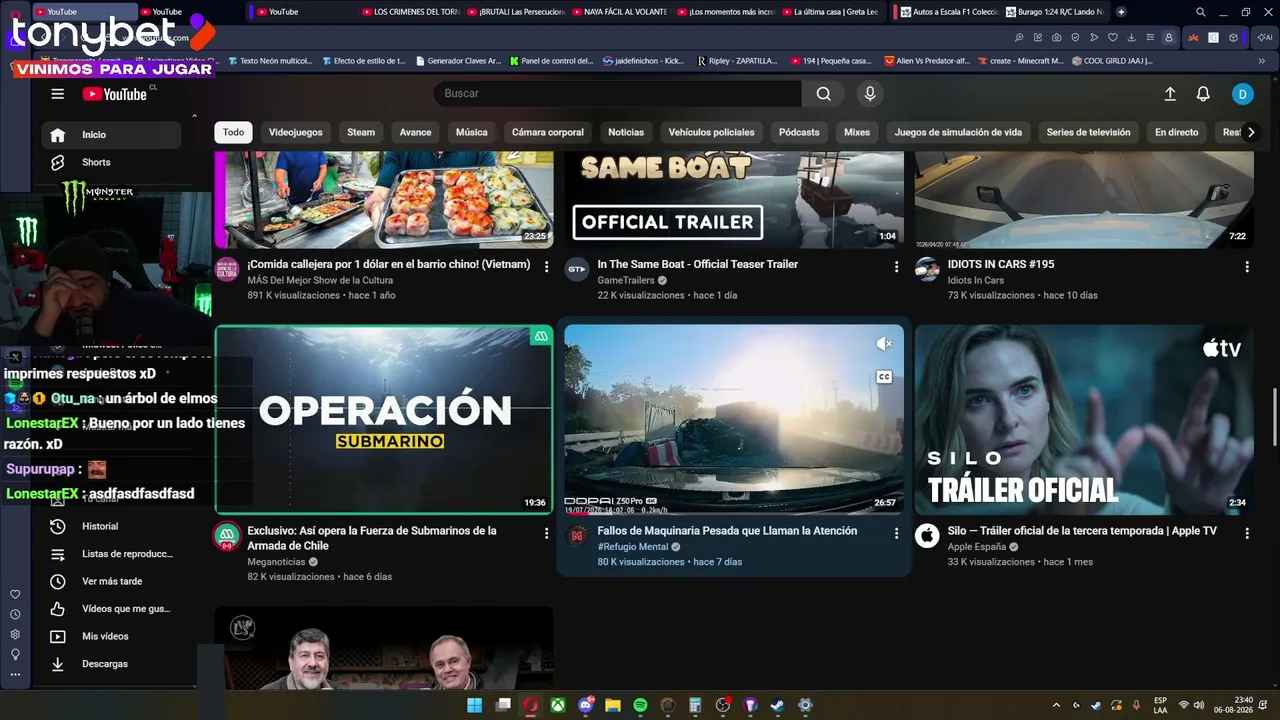Screen dimensions: 1280x720
Task: Start voice search with the microphone
Action: (x=870, y=94)
